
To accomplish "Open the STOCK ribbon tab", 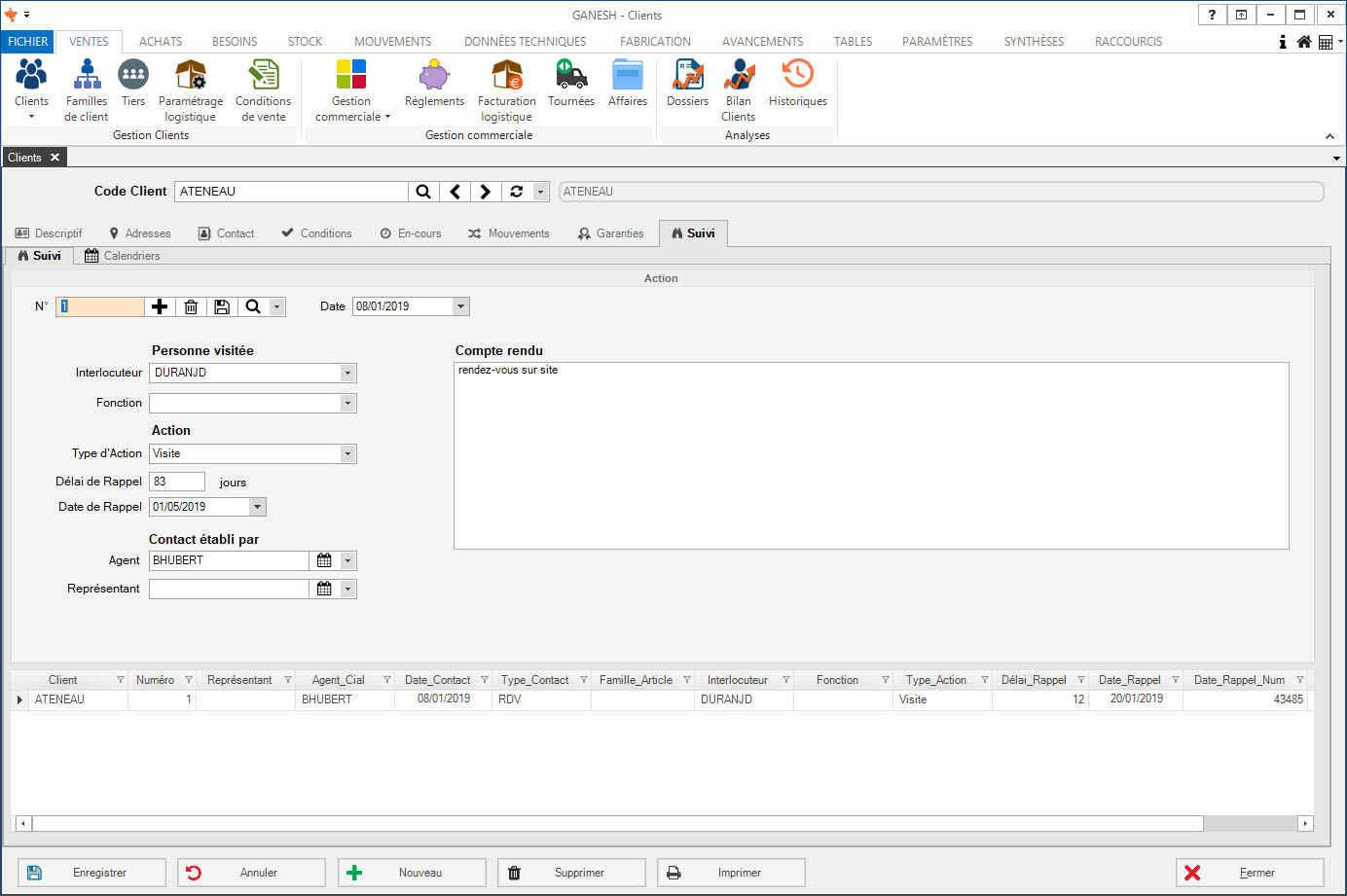I will [305, 42].
